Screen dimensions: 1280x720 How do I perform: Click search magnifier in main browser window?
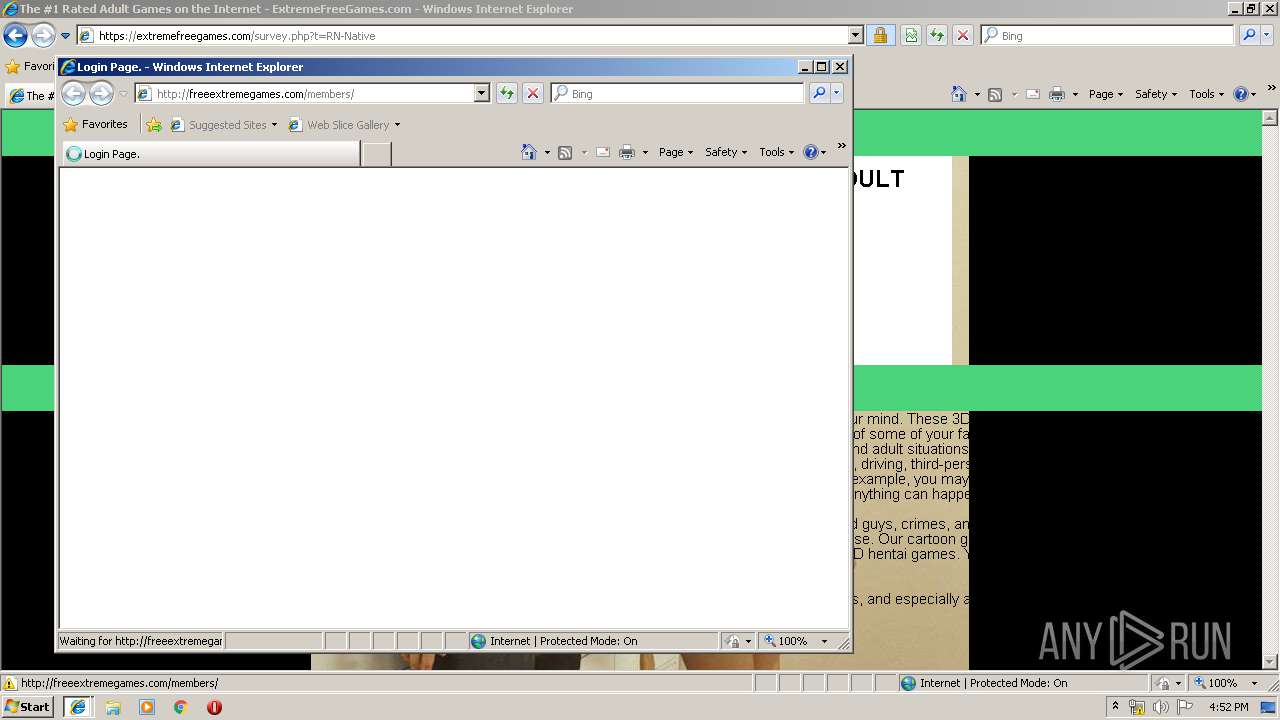click(x=1249, y=35)
